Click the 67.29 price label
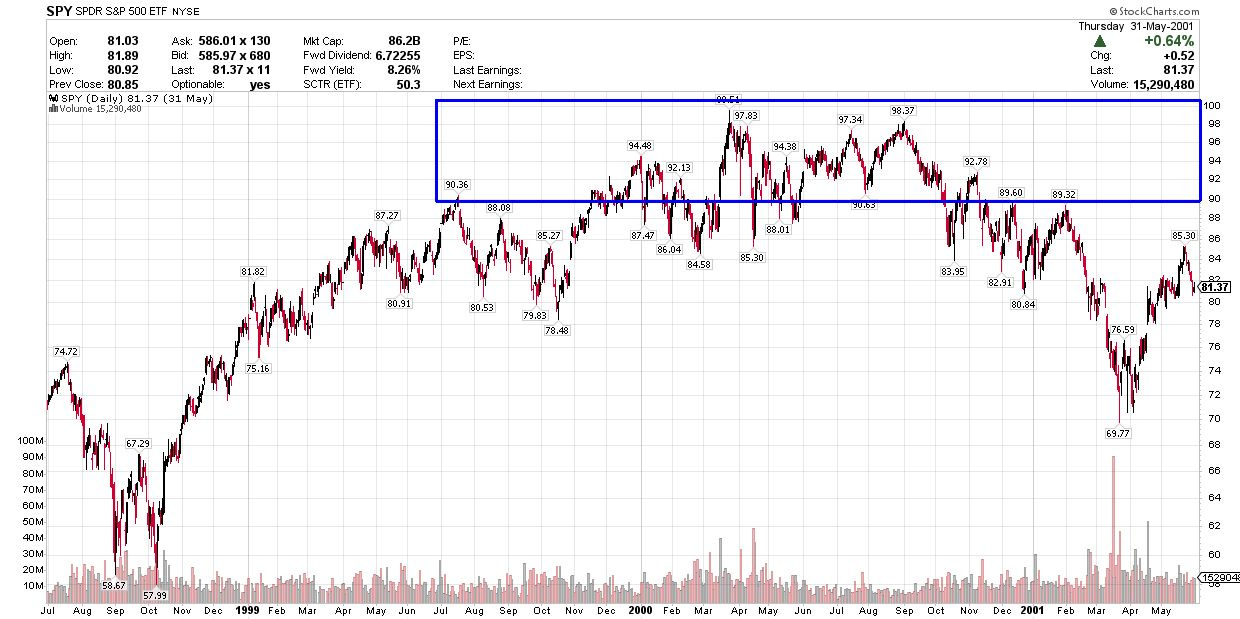Image resolution: width=1240 pixels, height=619 pixels. (x=137, y=443)
